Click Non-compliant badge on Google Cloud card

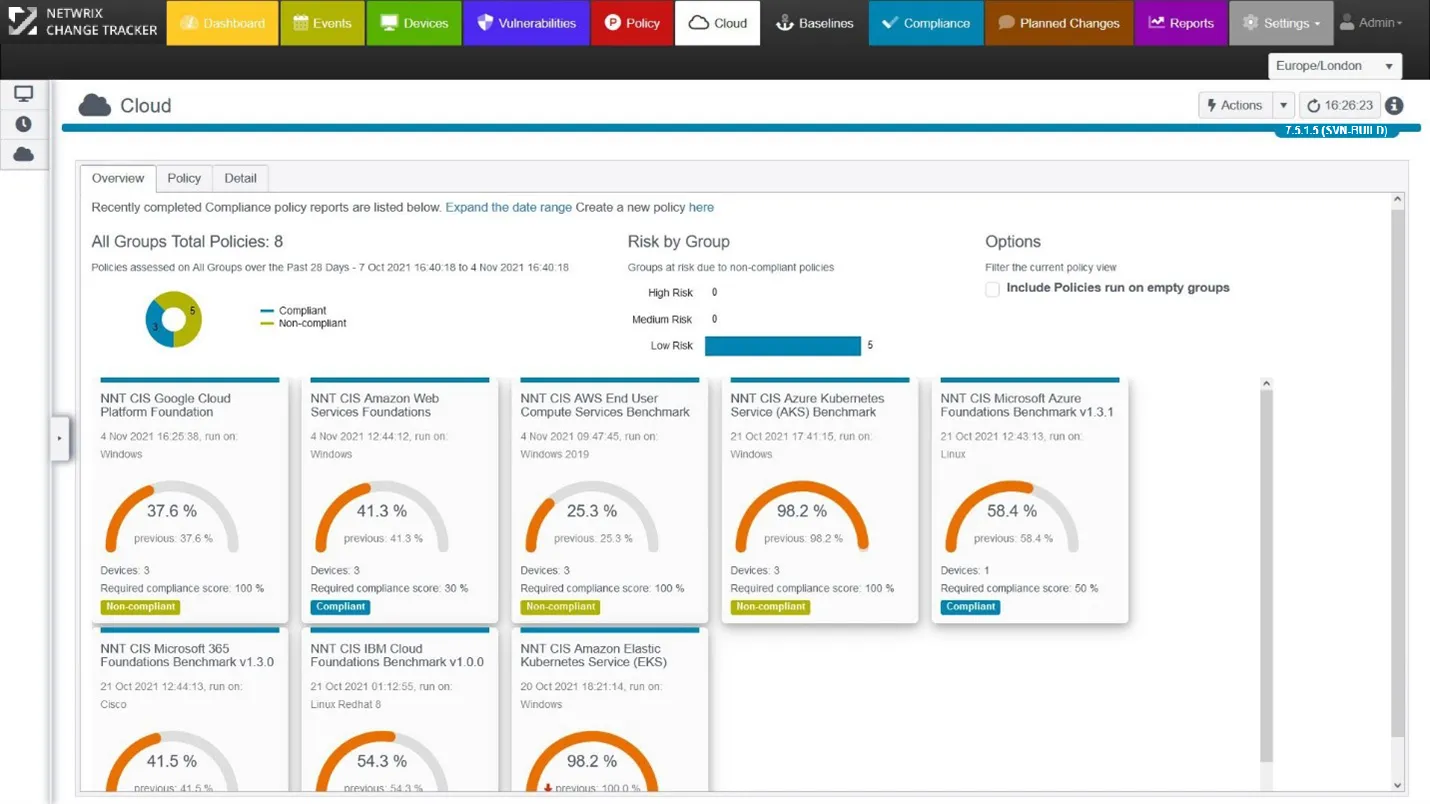click(140, 607)
